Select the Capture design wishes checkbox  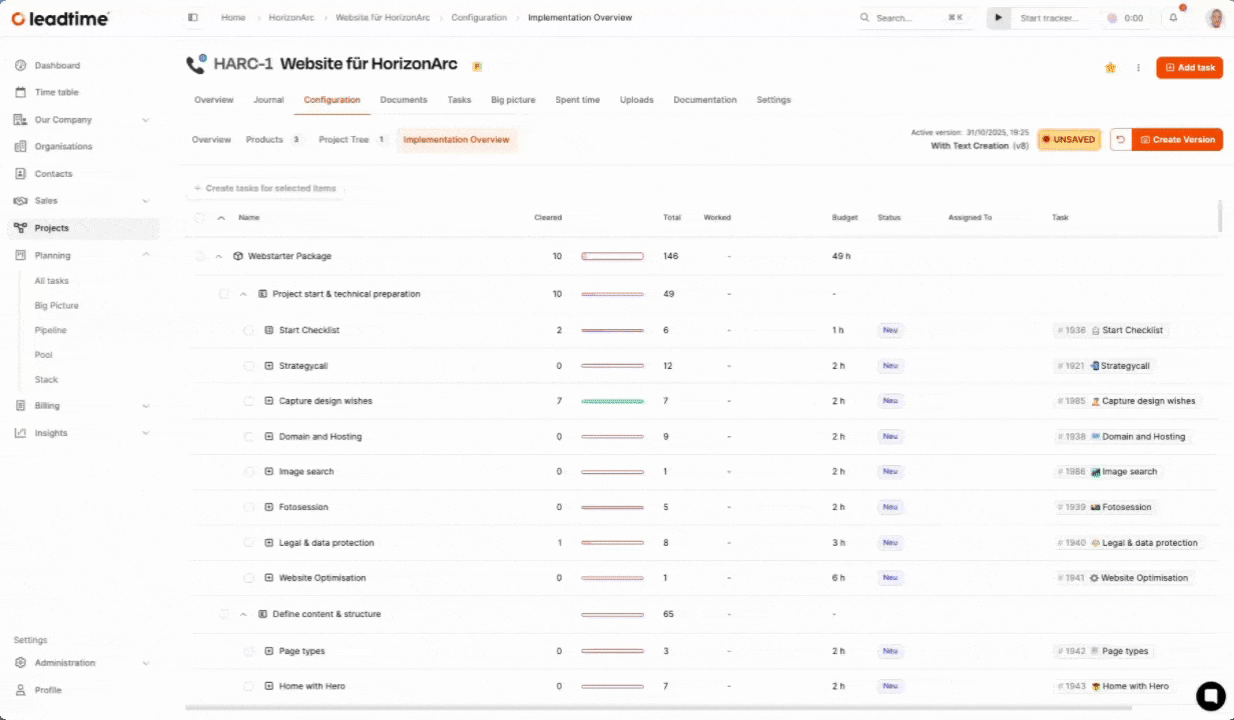tap(249, 401)
